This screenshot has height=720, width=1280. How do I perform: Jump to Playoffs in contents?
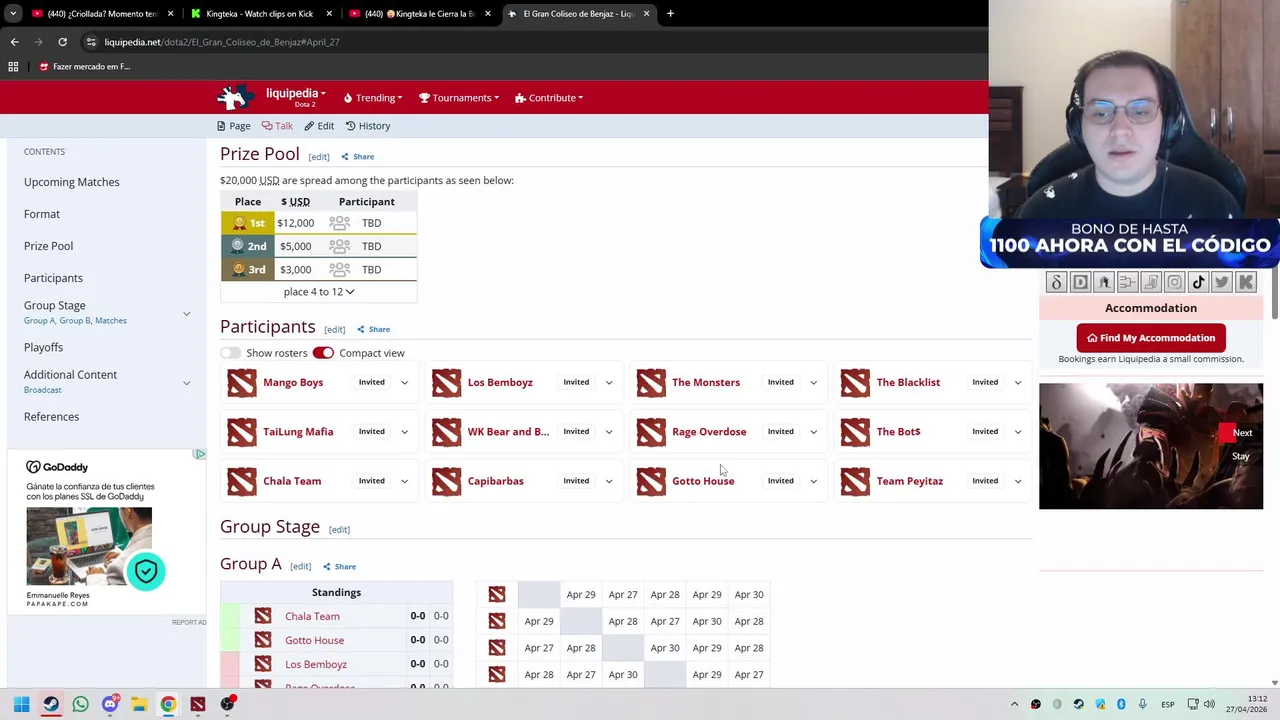coord(43,347)
